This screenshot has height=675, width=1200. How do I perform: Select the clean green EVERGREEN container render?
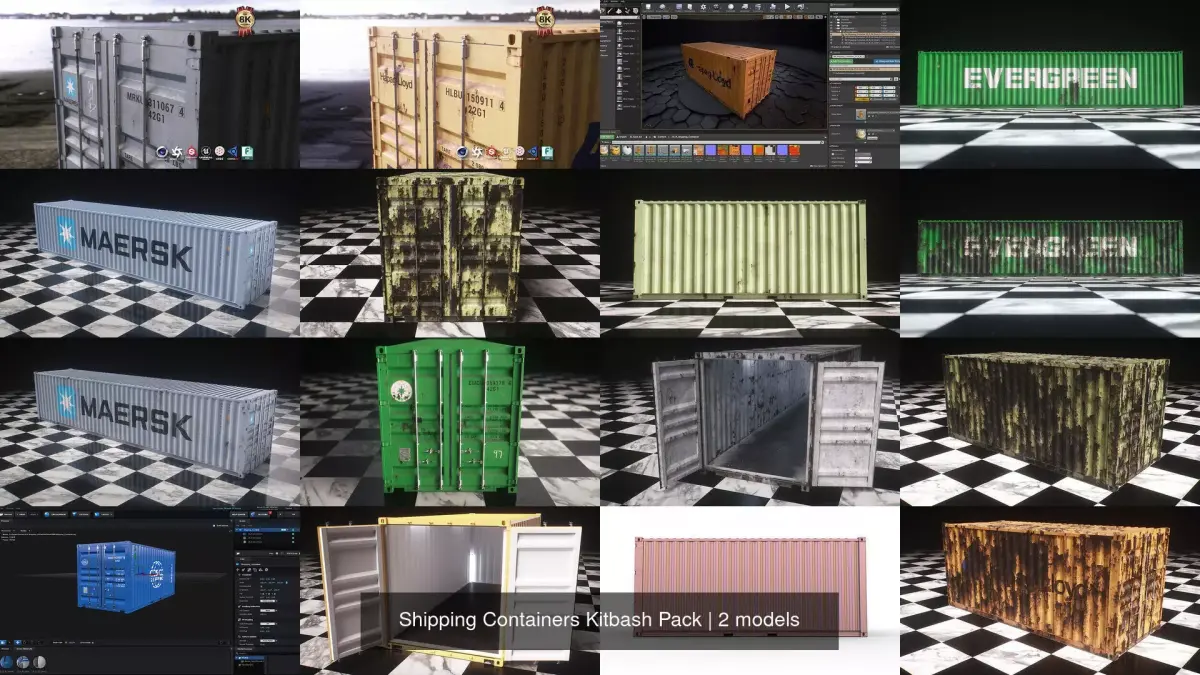point(1050,84)
